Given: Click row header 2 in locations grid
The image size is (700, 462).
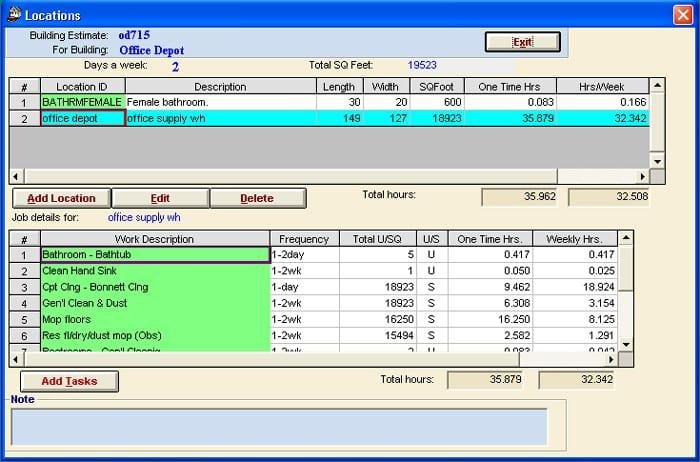Looking at the screenshot, I should 25,119.
